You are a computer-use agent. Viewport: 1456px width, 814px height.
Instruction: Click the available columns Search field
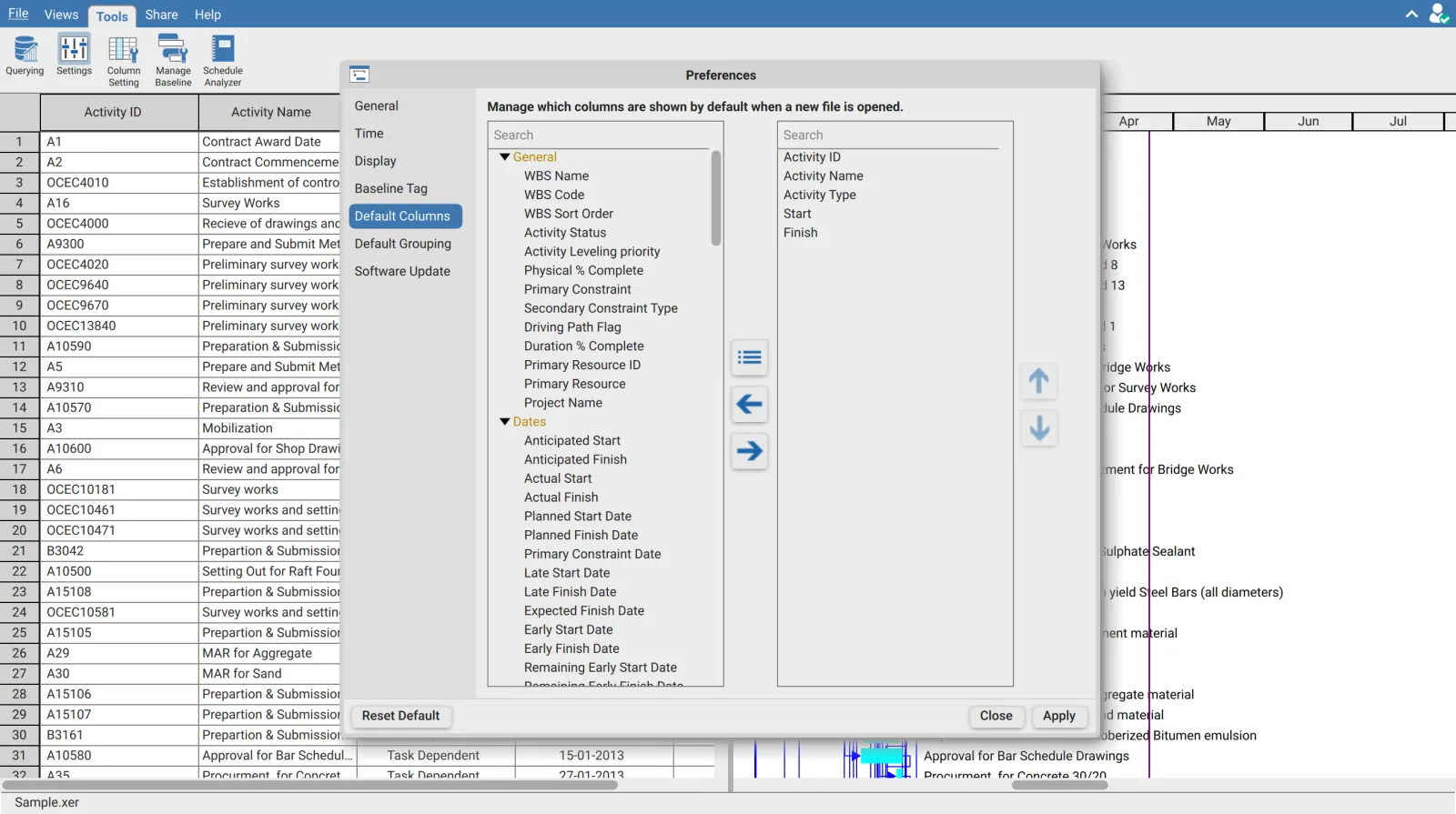tap(601, 135)
